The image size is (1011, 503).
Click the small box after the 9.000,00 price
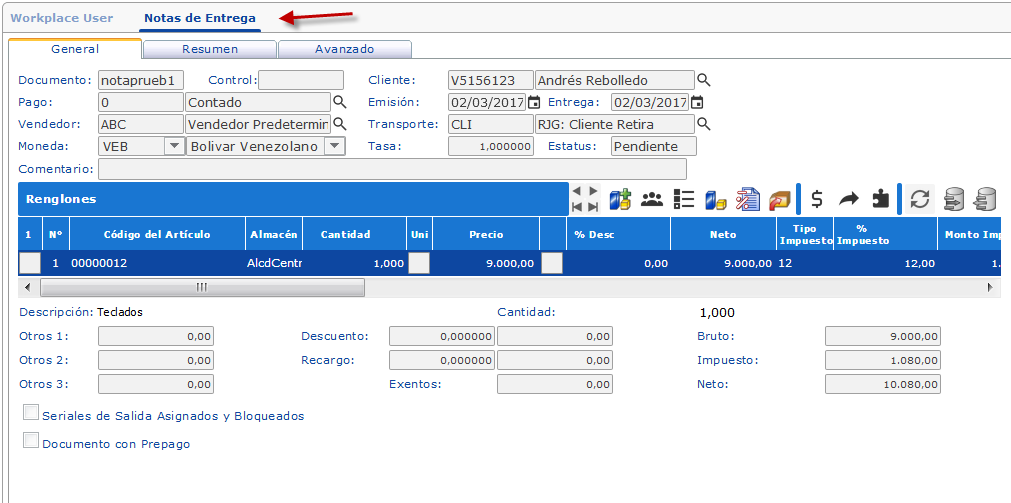[x=551, y=263]
